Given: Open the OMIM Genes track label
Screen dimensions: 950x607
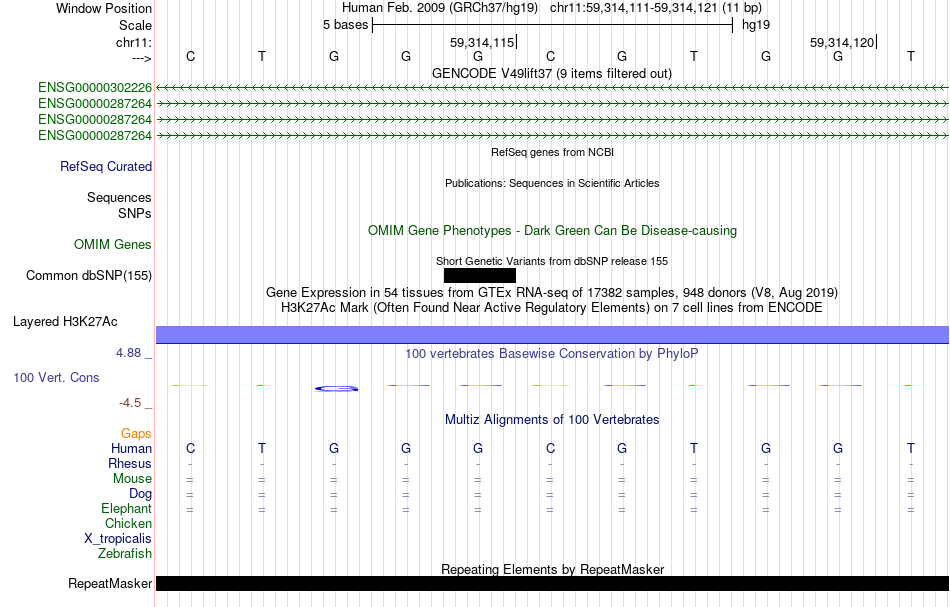Looking at the screenshot, I should [x=113, y=245].
